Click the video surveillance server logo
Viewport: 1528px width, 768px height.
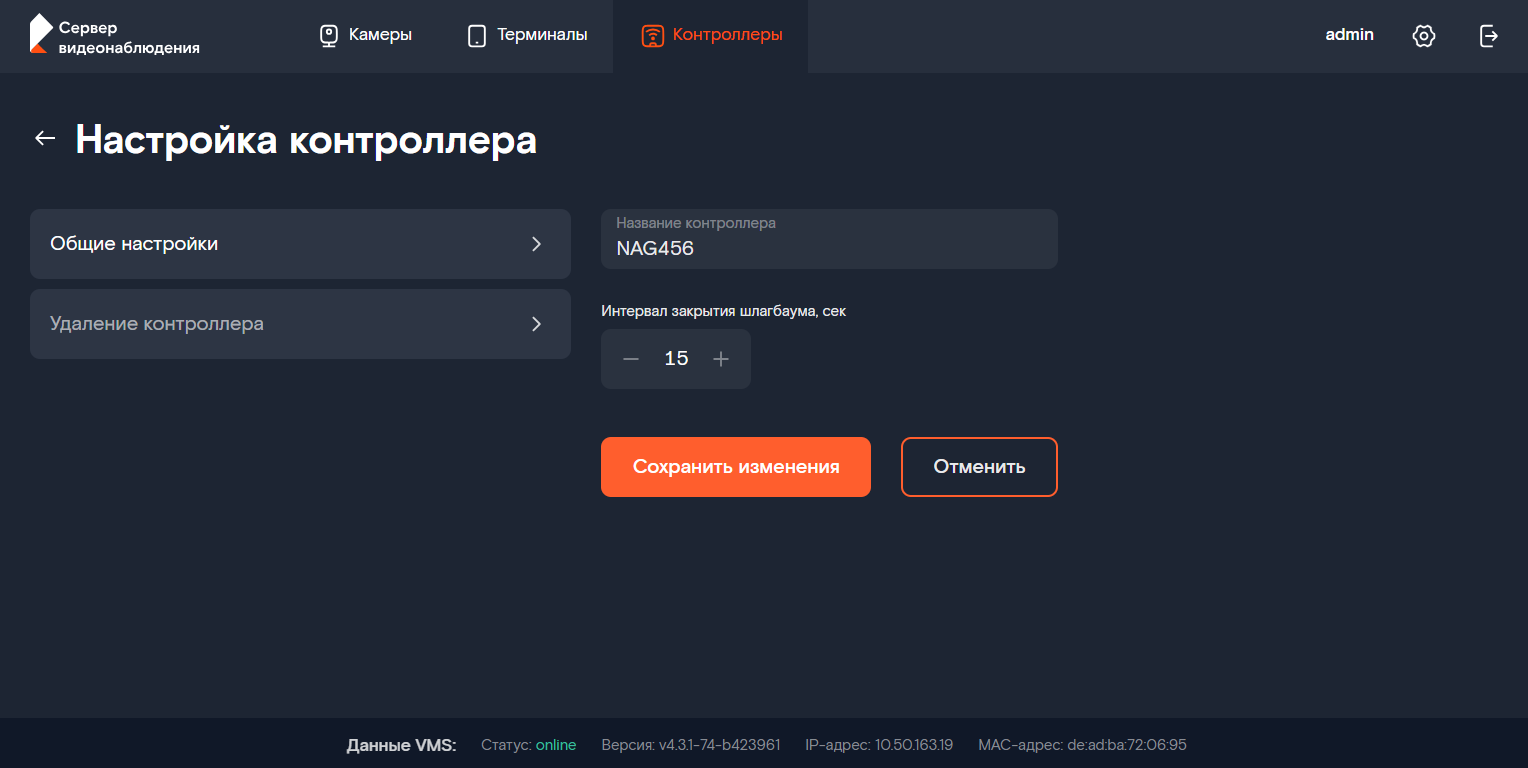pos(114,36)
